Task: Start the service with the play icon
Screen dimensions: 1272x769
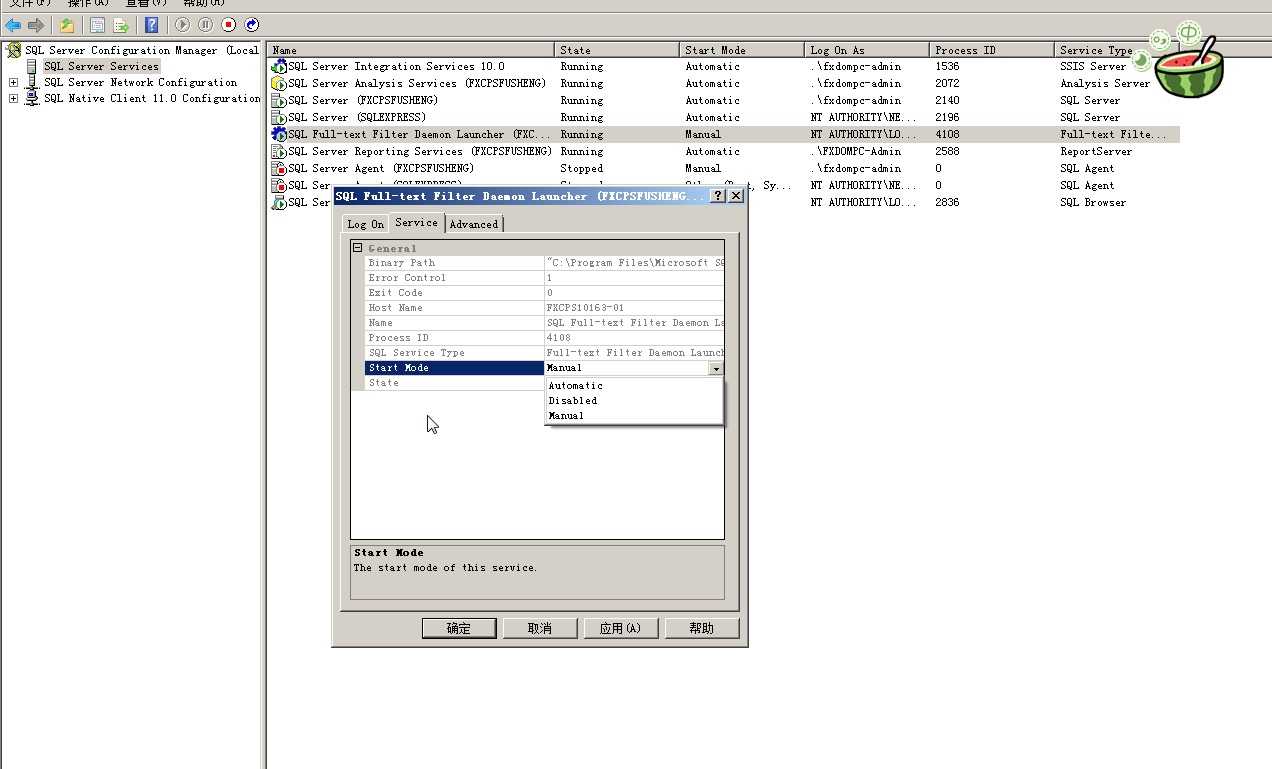Action: click(x=183, y=25)
